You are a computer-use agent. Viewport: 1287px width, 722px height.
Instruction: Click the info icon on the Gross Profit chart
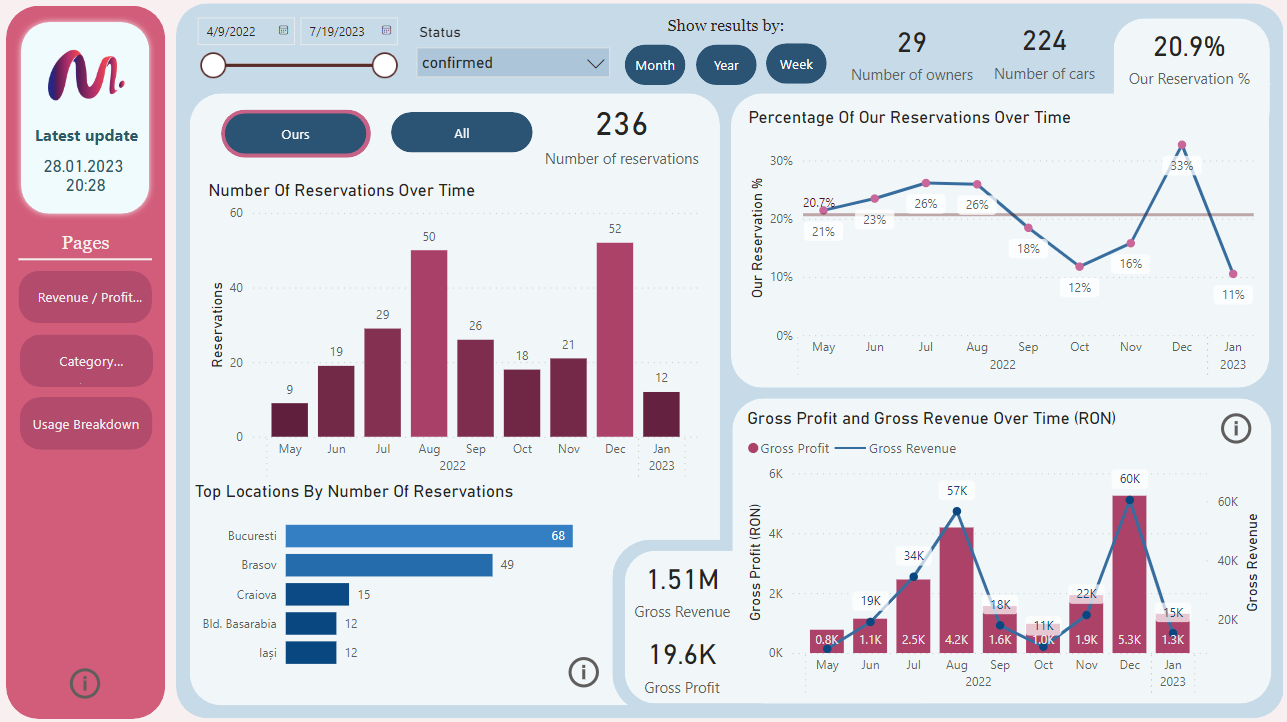1236,428
